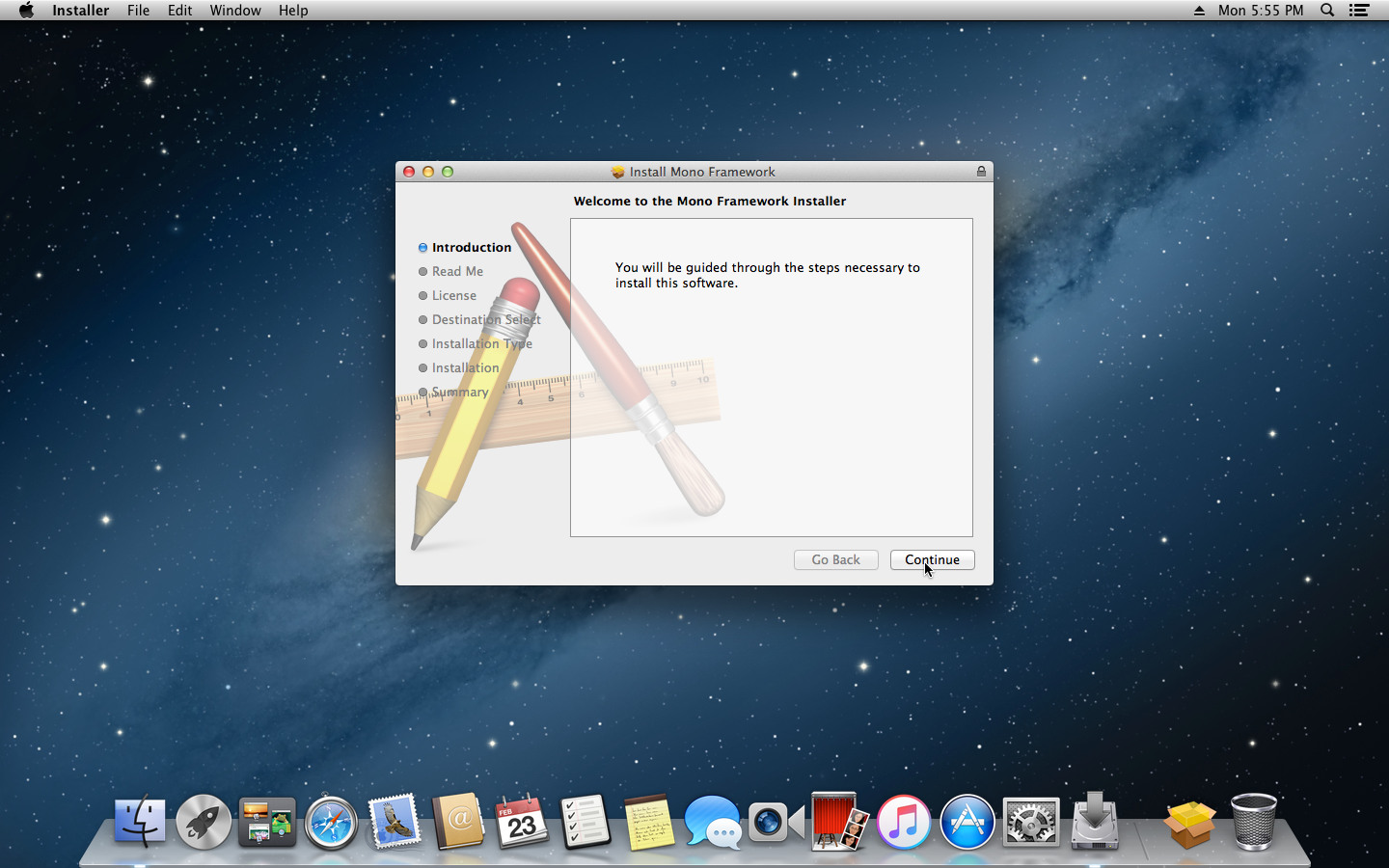
Task: Open iTunes from the Dock
Action: click(x=903, y=823)
